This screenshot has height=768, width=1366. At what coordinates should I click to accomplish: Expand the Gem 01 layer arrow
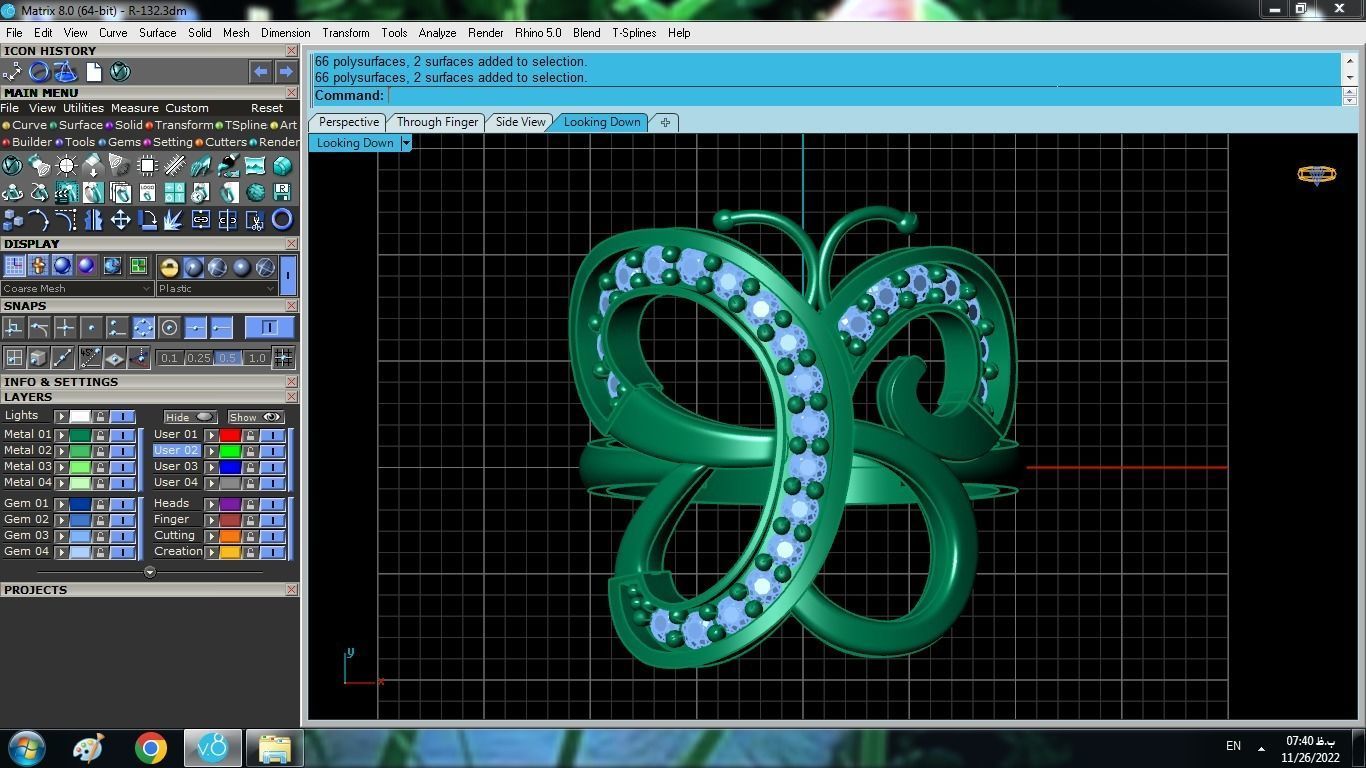point(62,504)
